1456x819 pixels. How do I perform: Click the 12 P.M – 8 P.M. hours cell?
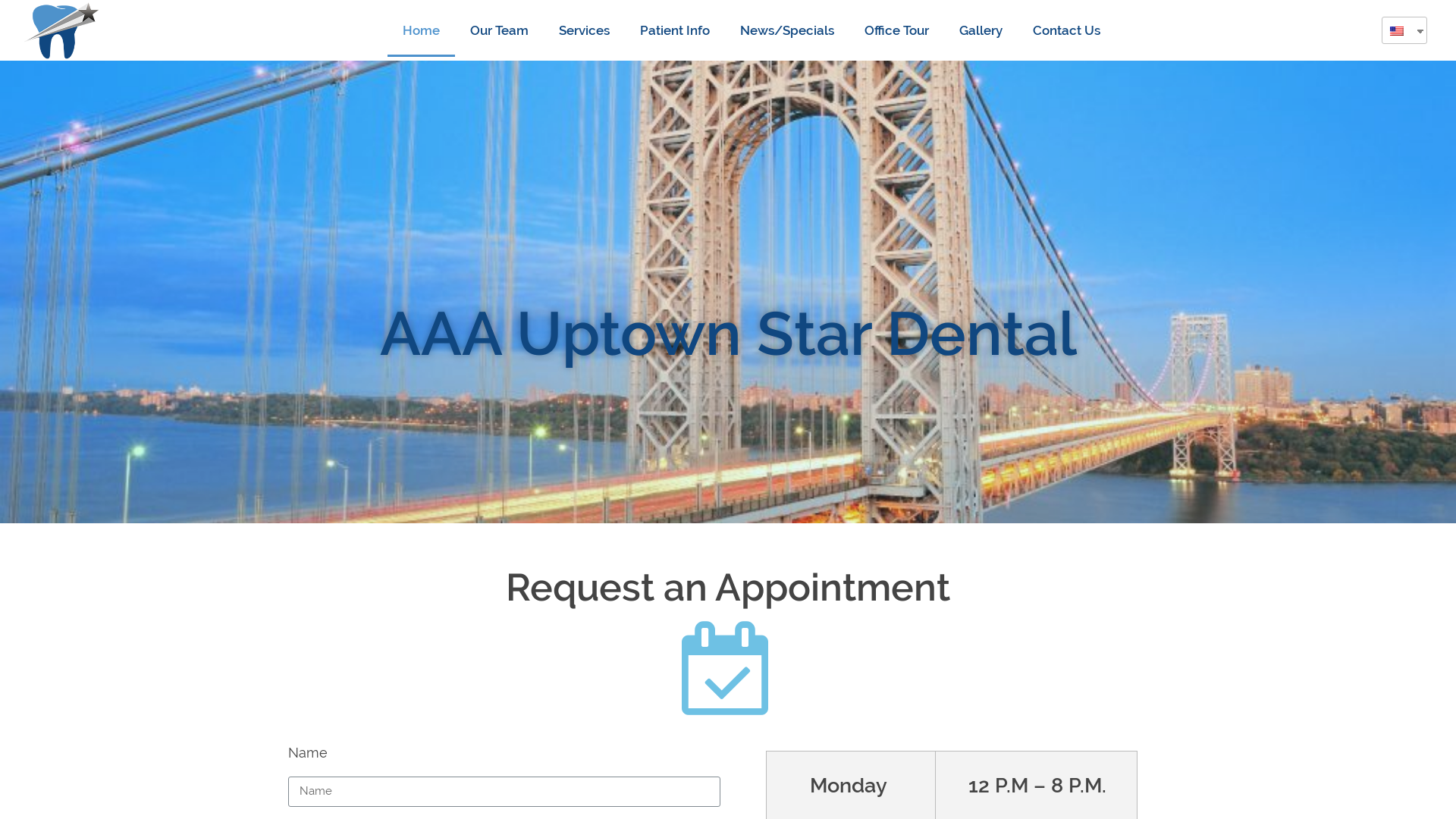click(1037, 785)
